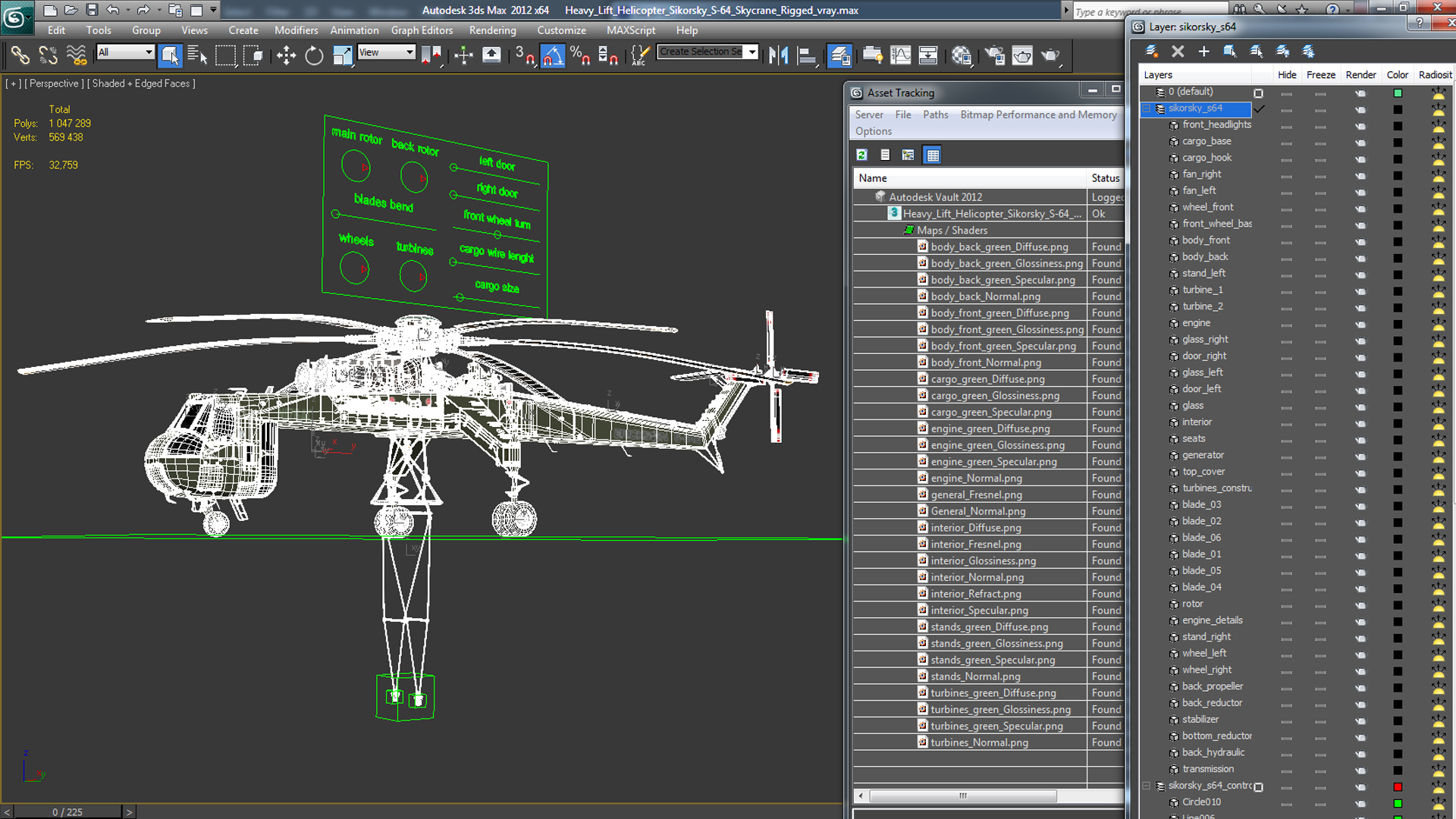Open the Selection Filter dropdown (All)

click(125, 52)
